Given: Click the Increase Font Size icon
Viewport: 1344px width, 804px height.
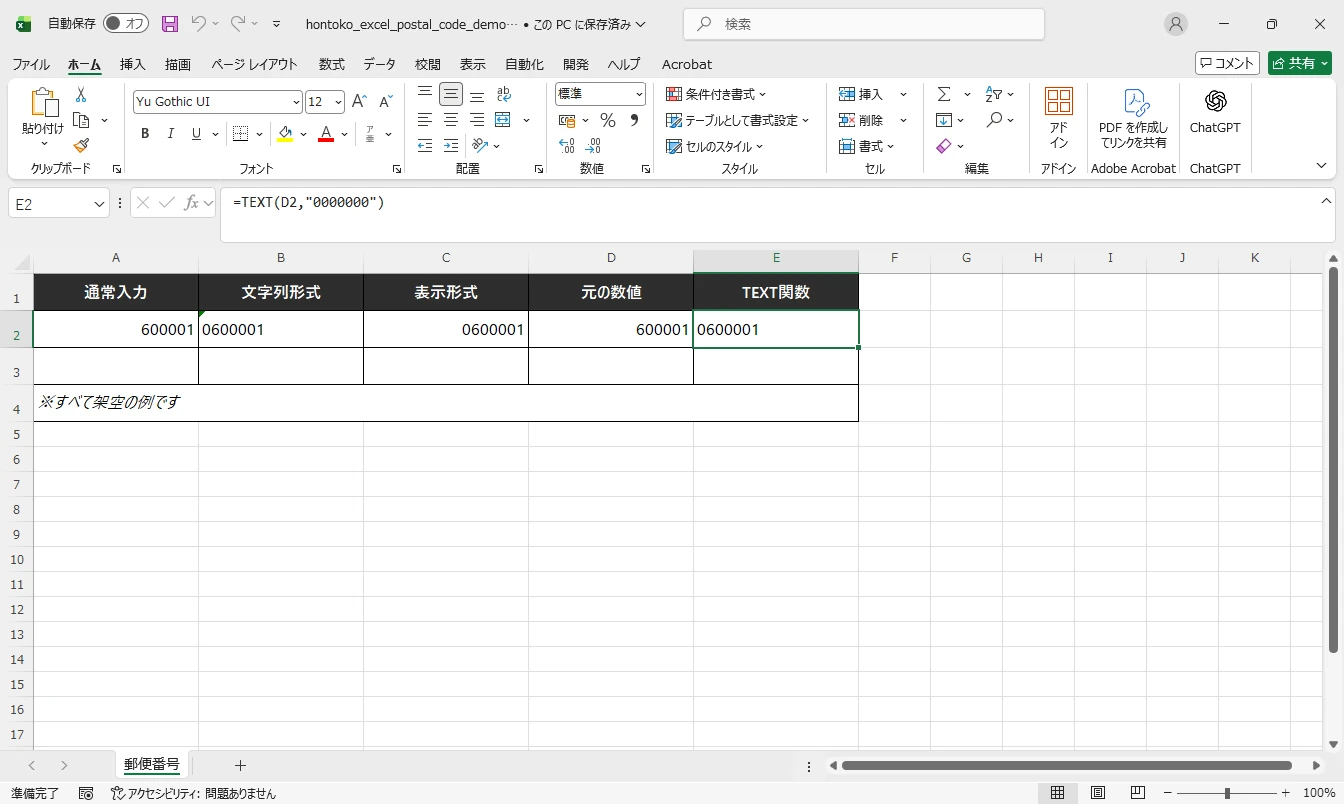Looking at the screenshot, I should pyautogui.click(x=359, y=102).
